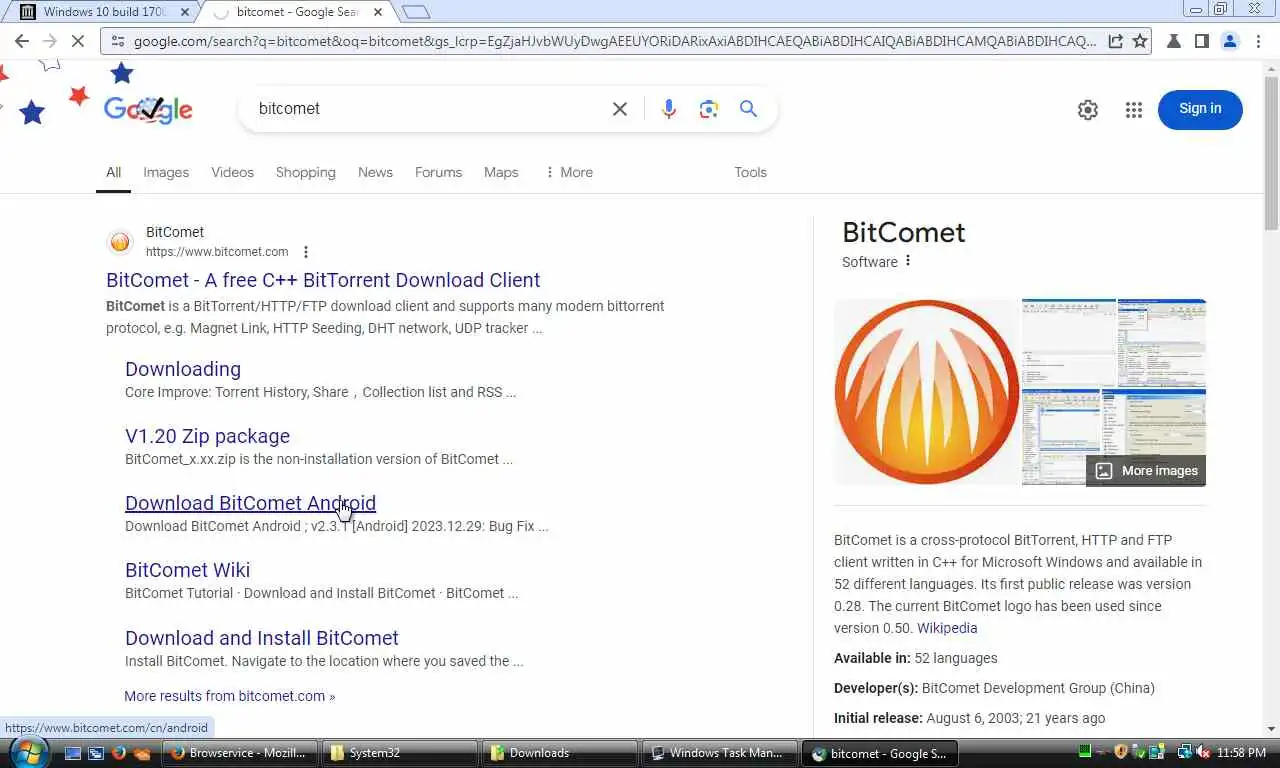The image size is (1280, 768).
Task: Switch to Windows Task Manager taskbar button
Action: [720, 753]
